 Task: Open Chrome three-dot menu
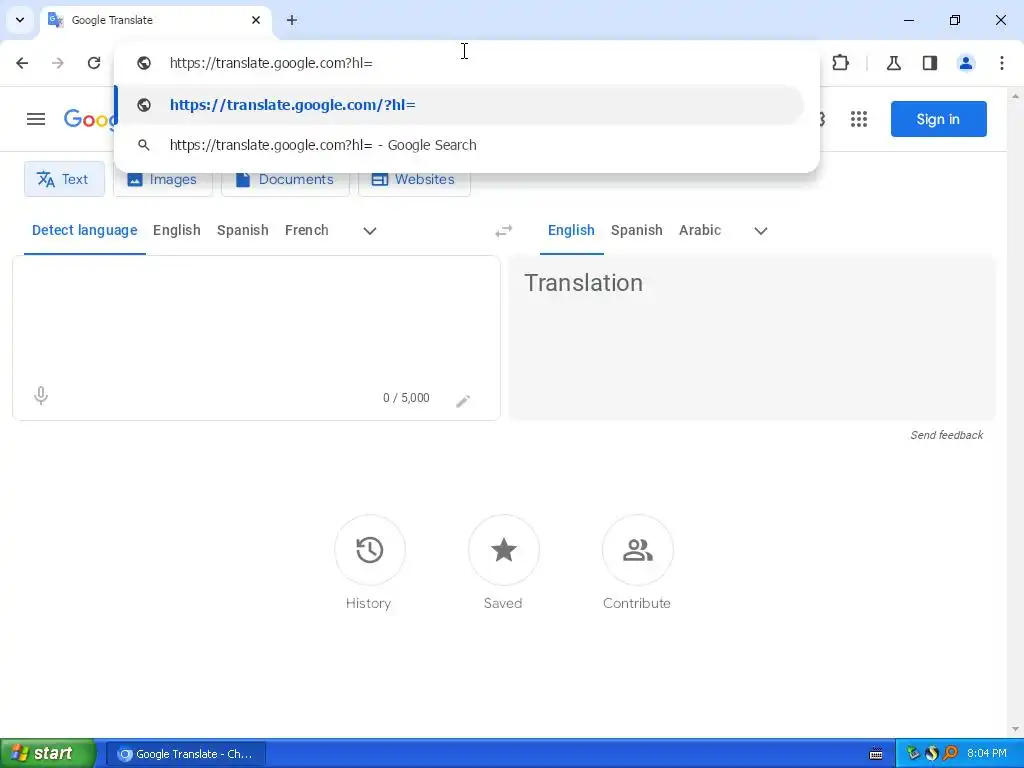1002,63
